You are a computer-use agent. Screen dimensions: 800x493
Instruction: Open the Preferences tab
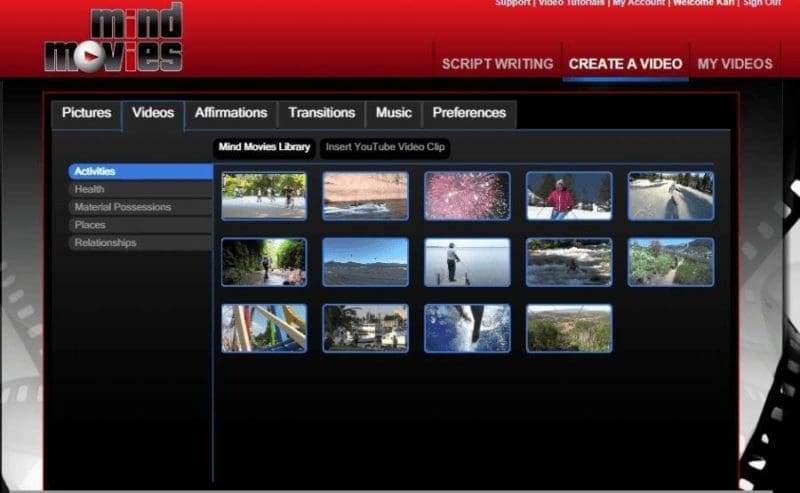point(469,113)
